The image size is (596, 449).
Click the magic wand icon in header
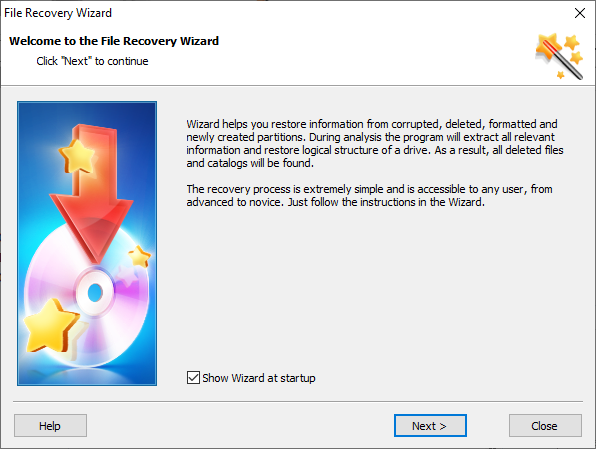[559, 56]
